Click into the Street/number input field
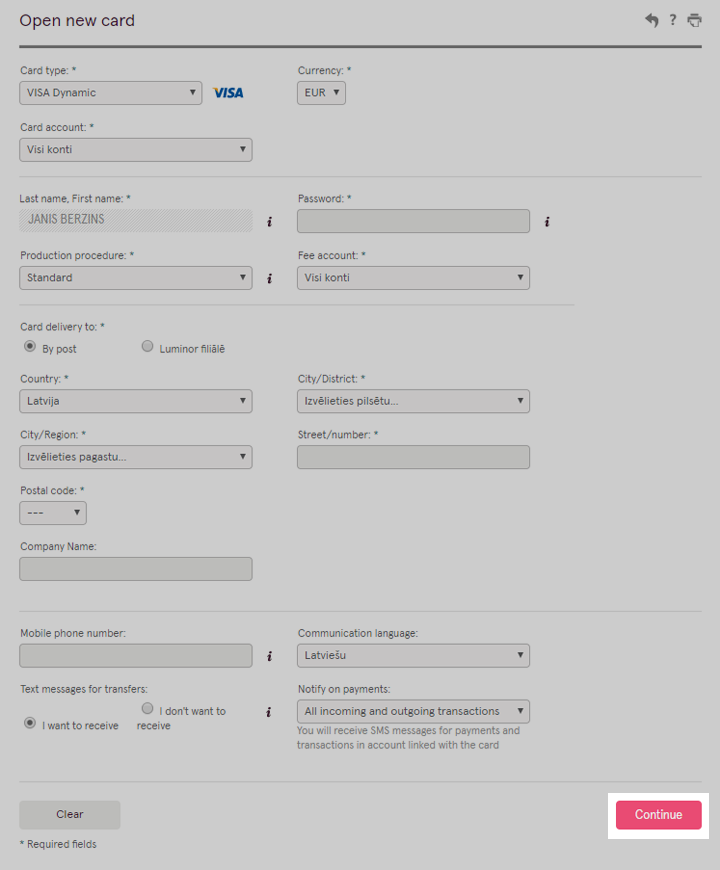The image size is (720, 870). (412, 457)
